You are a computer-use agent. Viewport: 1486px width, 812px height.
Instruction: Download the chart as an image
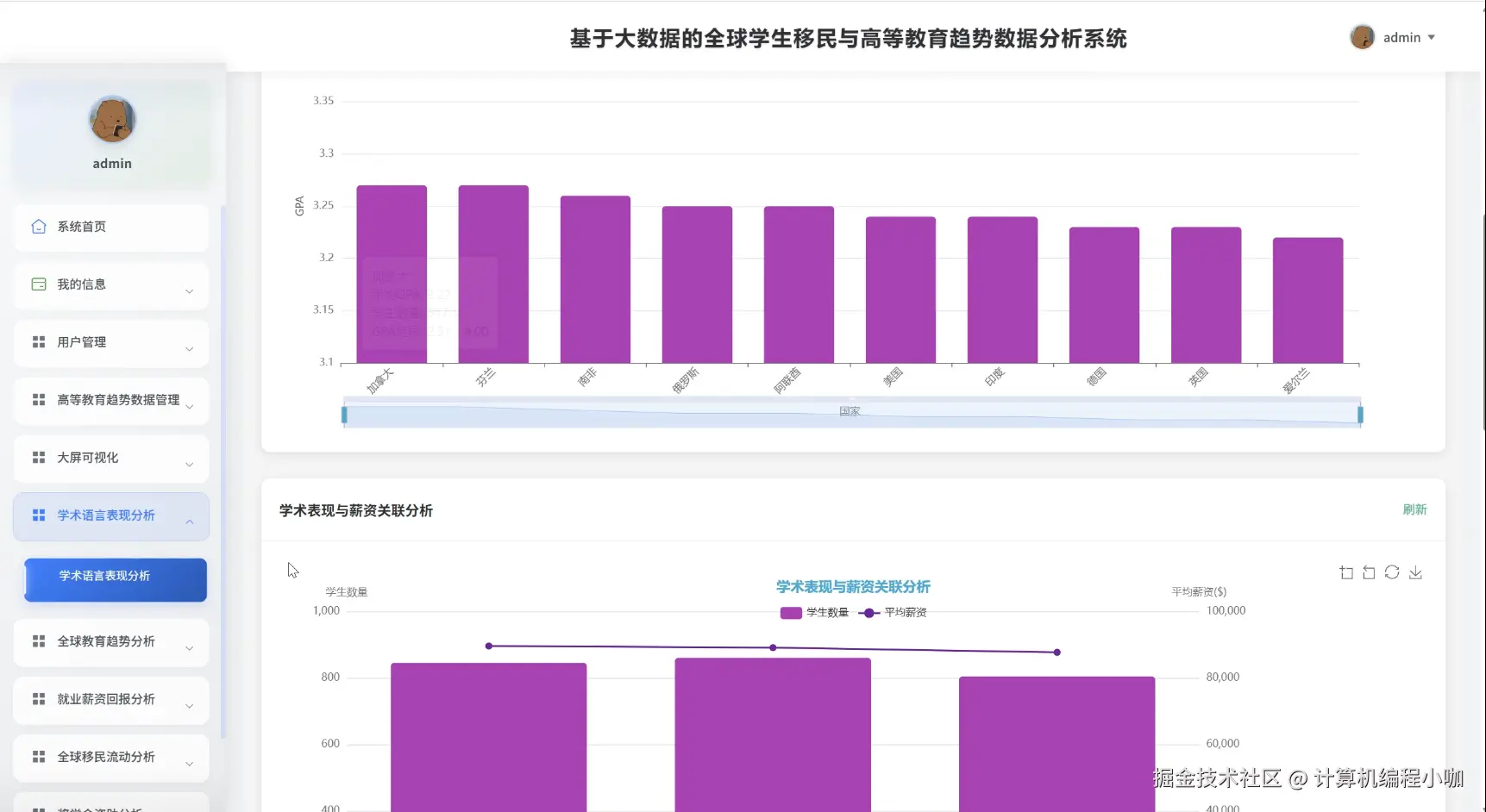[1415, 572]
